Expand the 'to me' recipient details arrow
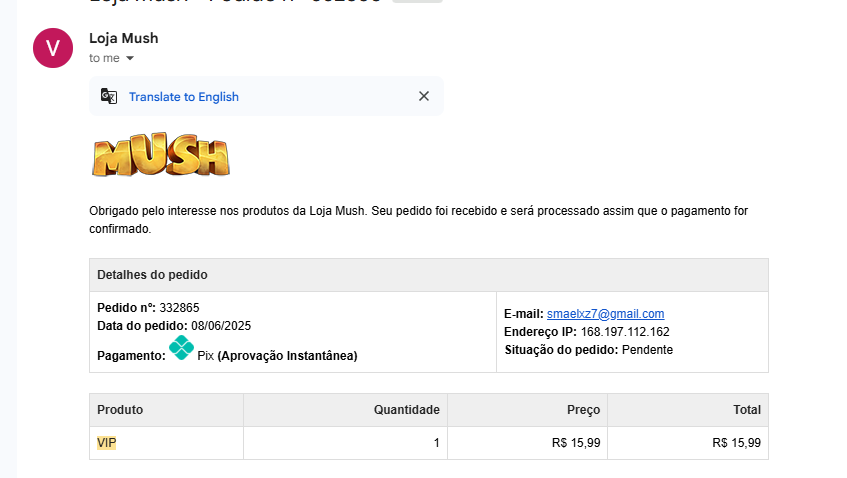Screen dimensions: 847x478 click(130, 58)
